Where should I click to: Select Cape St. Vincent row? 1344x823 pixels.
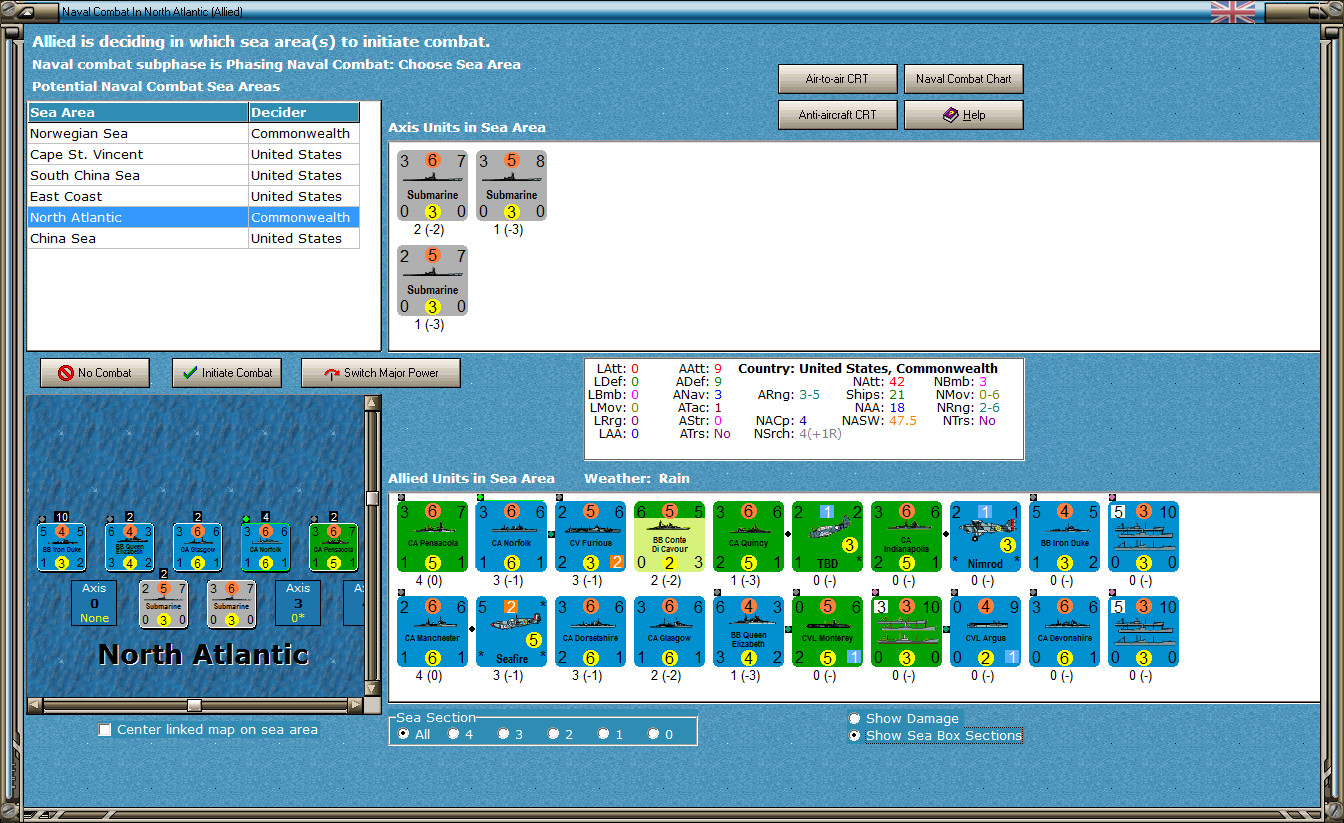pyautogui.click(x=193, y=154)
